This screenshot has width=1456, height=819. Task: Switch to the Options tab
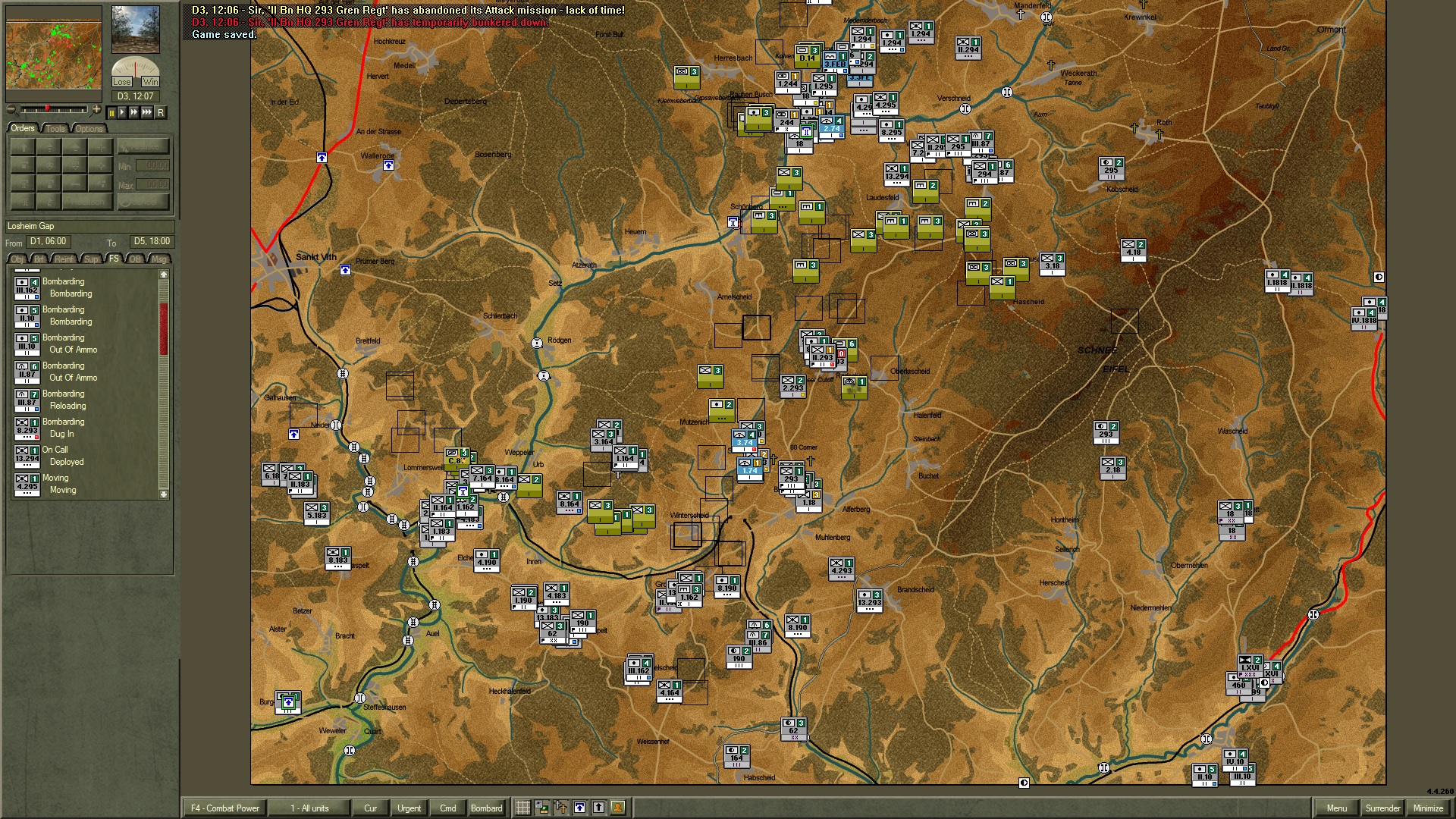pyautogui.click(x=89, y=128)
